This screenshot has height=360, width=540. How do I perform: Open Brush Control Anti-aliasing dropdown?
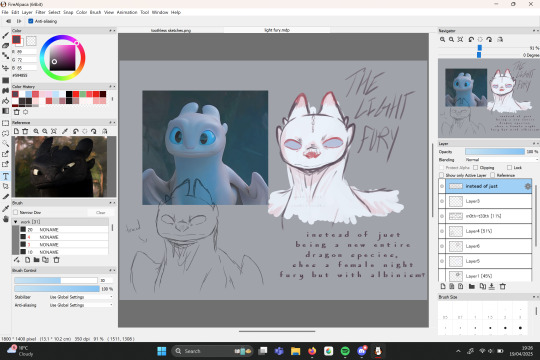click(x=81, y=305)
